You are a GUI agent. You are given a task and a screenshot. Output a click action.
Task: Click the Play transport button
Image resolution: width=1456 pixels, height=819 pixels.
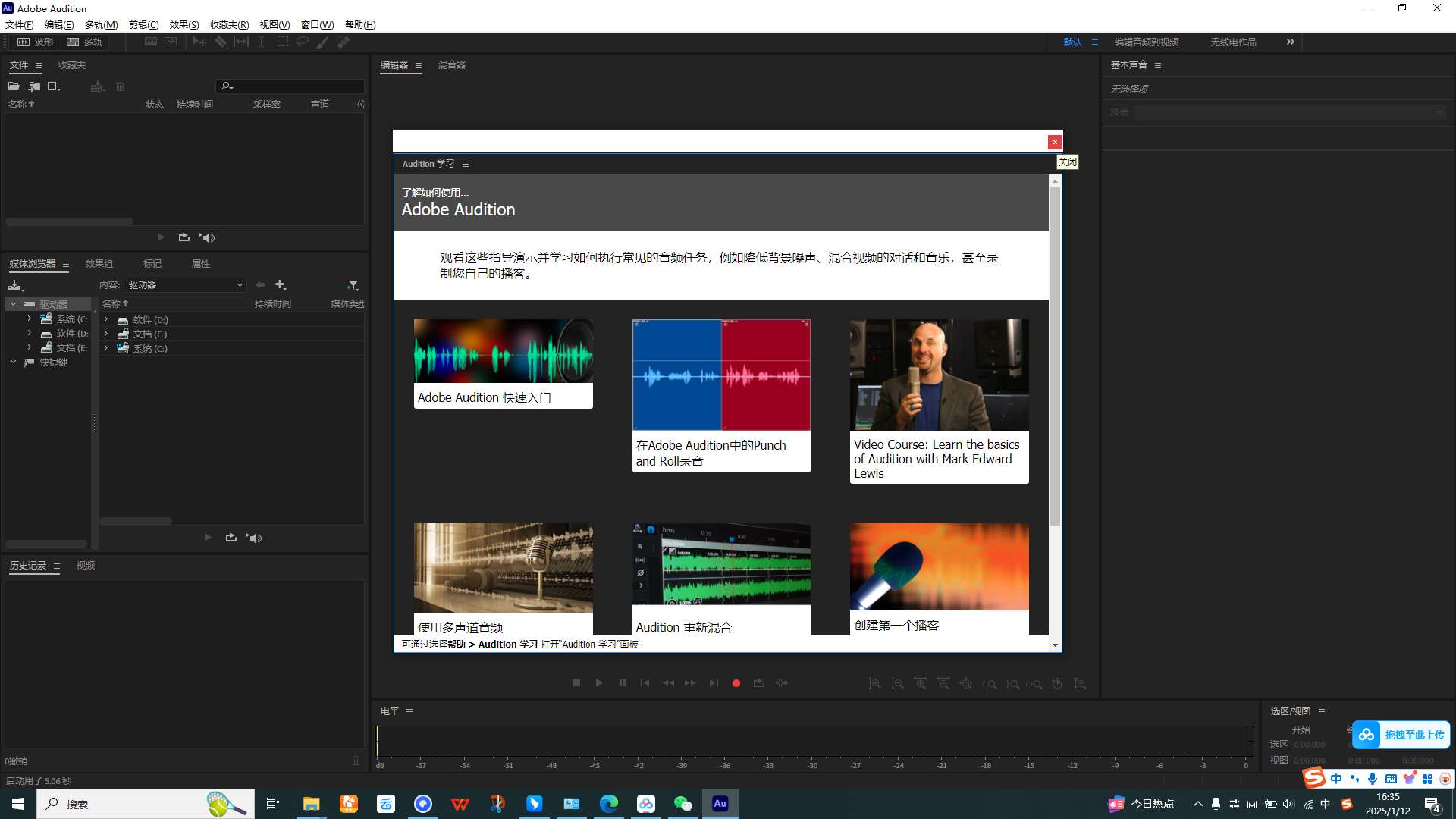(x=599, y=683)
